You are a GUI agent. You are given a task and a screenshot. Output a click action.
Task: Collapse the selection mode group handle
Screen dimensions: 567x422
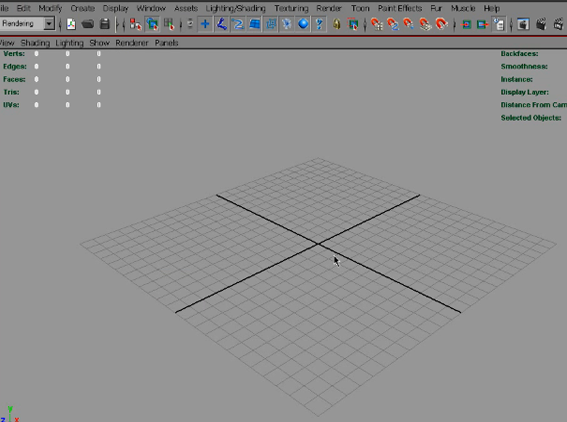tap(124, 24)
